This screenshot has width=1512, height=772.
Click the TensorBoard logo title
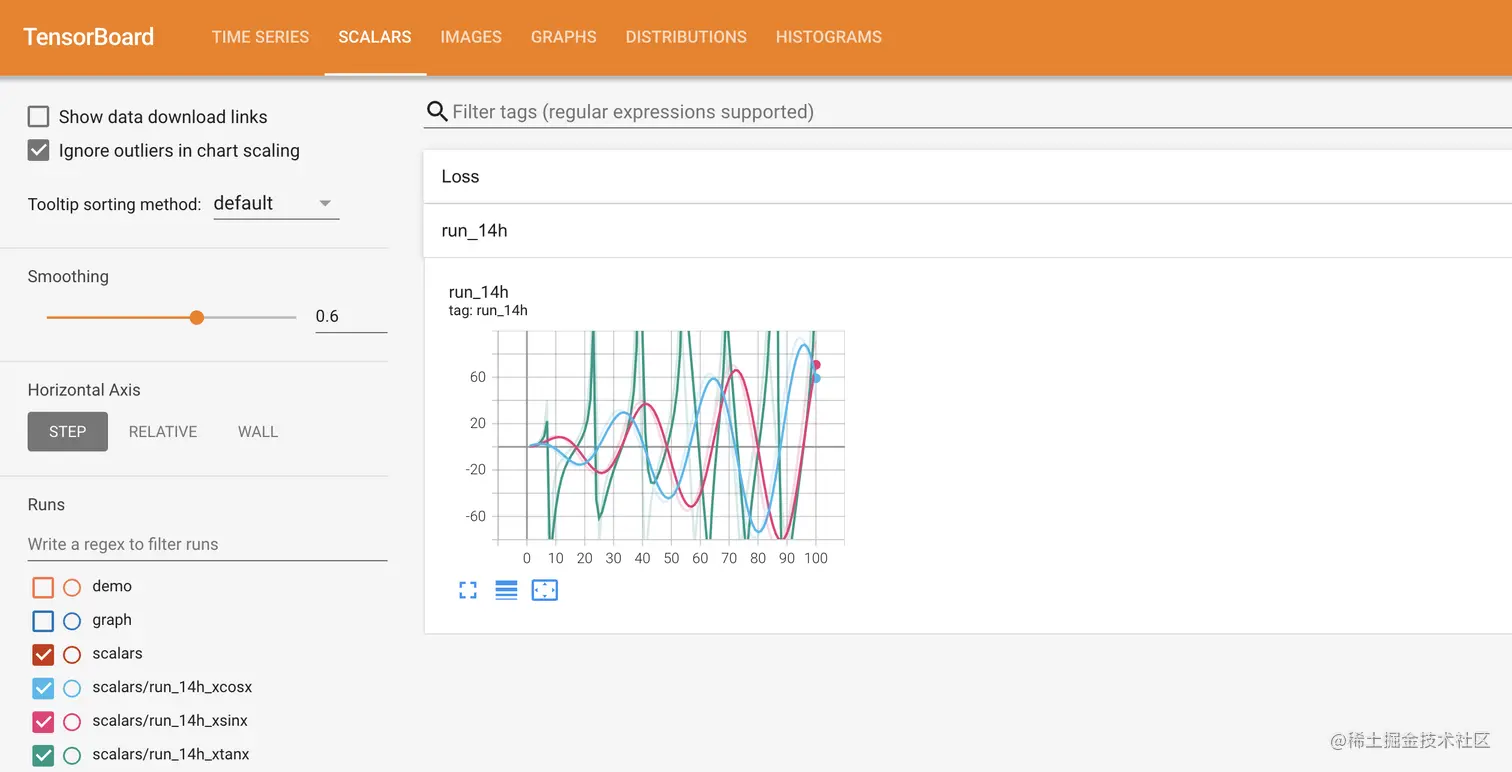pos(88,37)
